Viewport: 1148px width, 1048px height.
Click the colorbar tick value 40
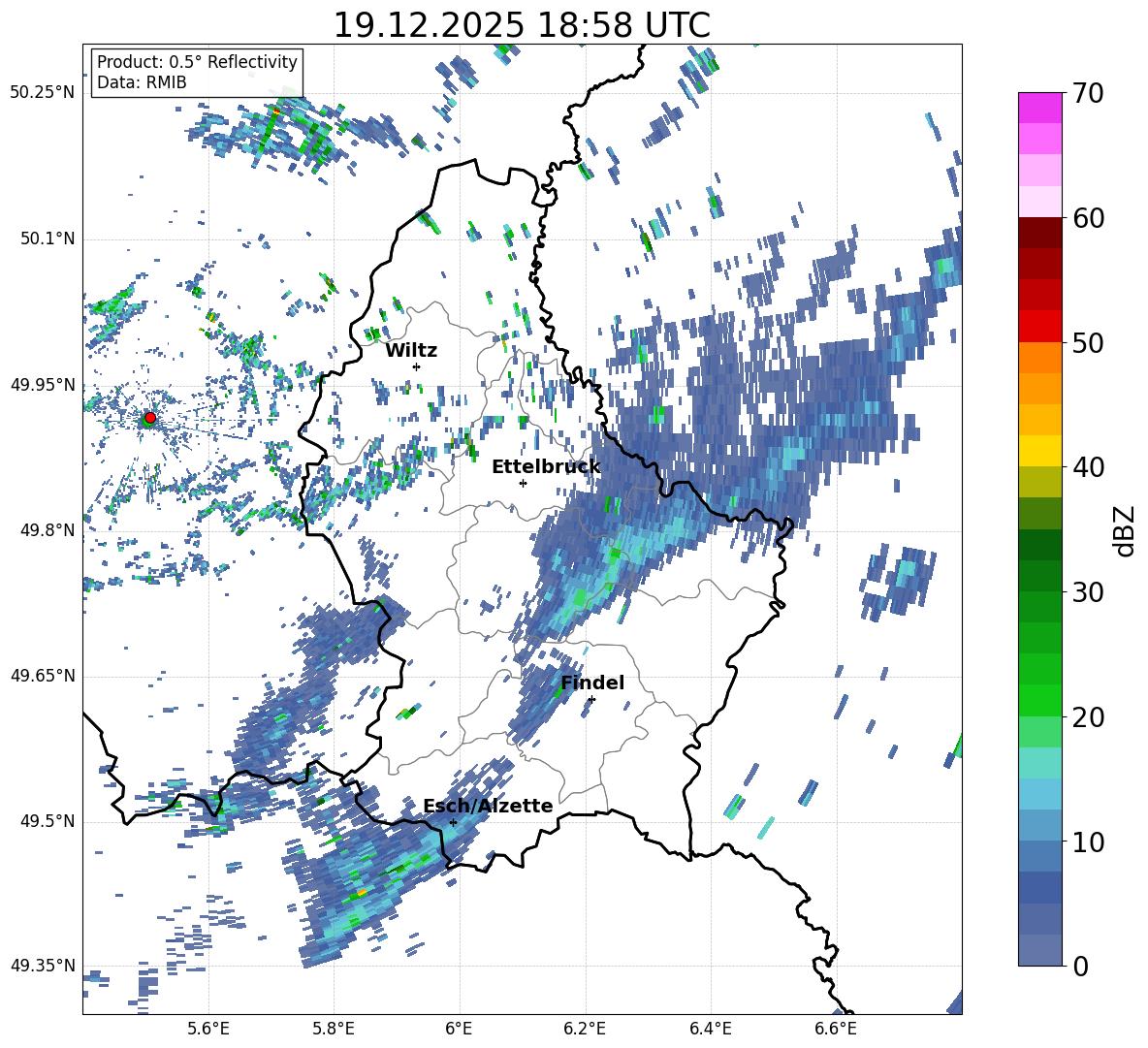click(1088, 467)
